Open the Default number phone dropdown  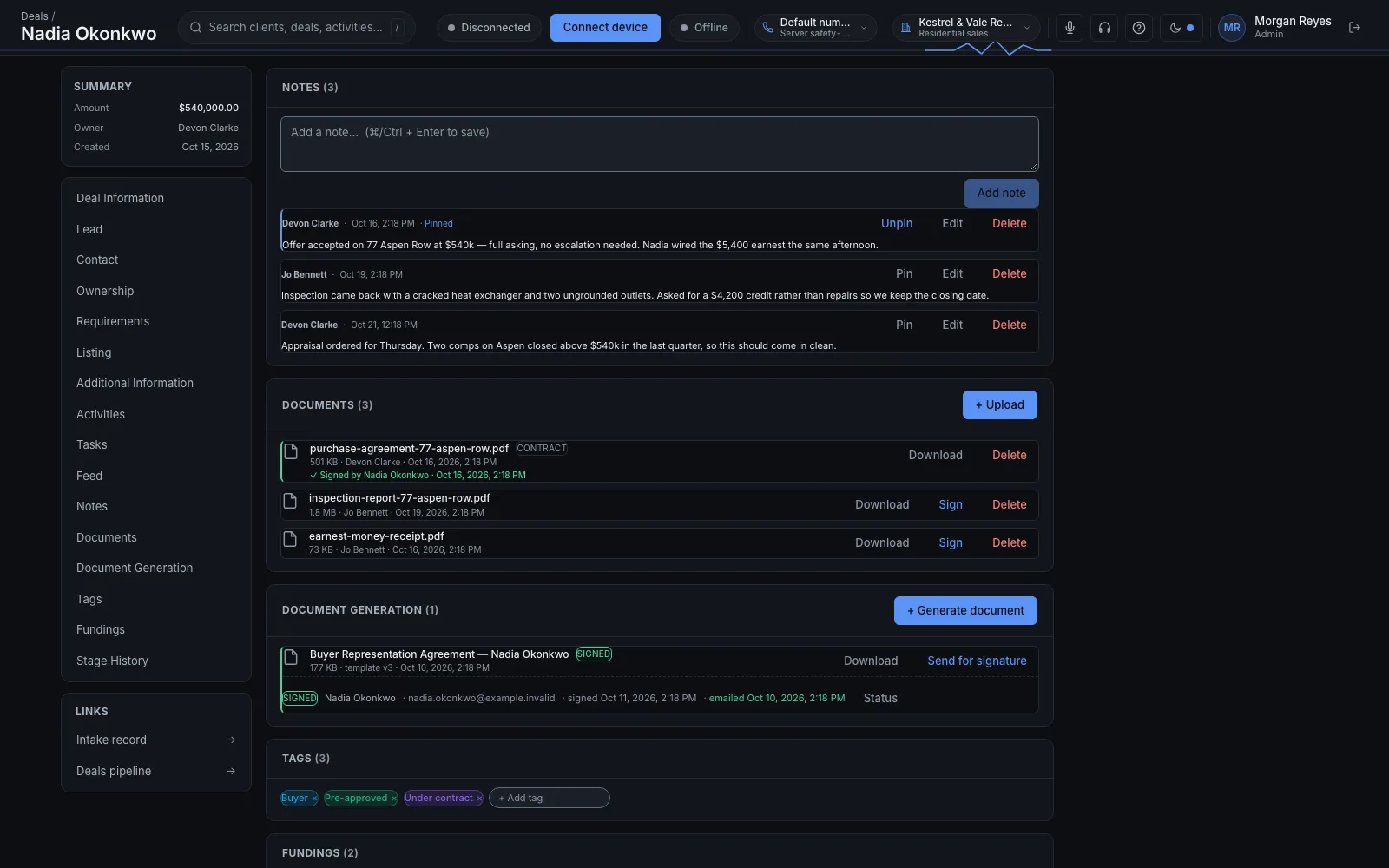815,28
